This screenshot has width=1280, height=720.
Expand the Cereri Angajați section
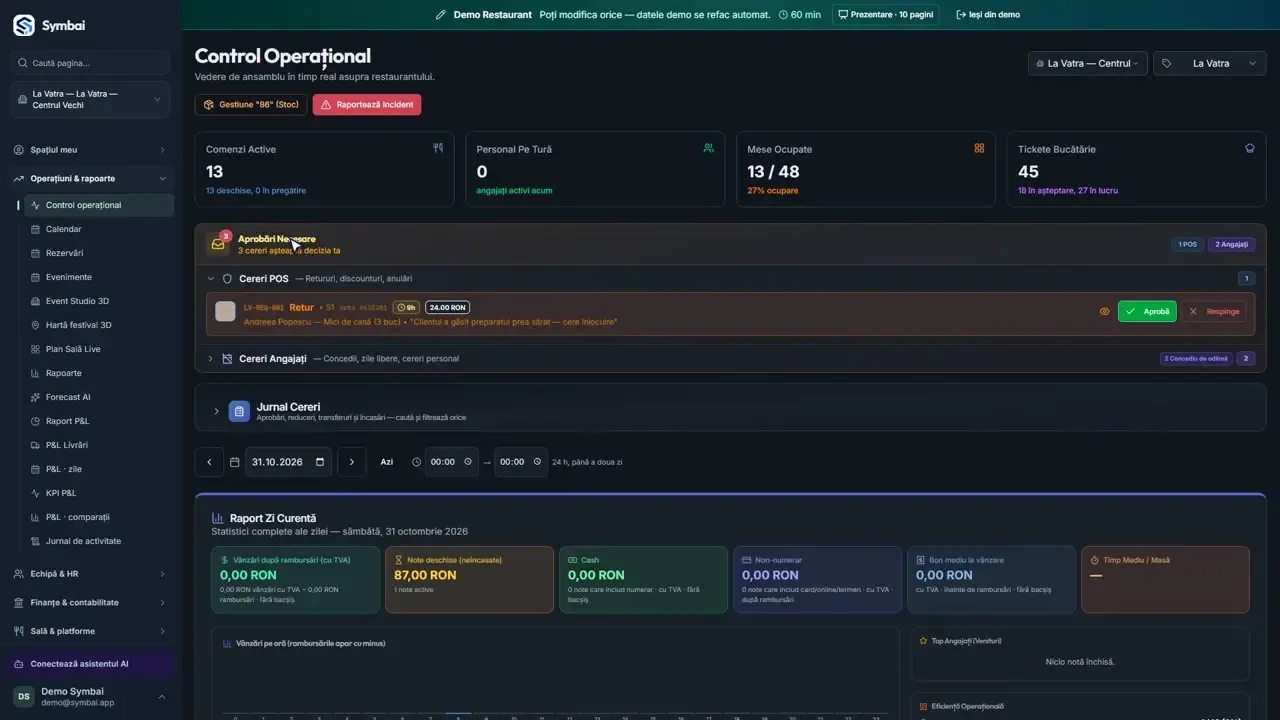[x=211, y=358]
